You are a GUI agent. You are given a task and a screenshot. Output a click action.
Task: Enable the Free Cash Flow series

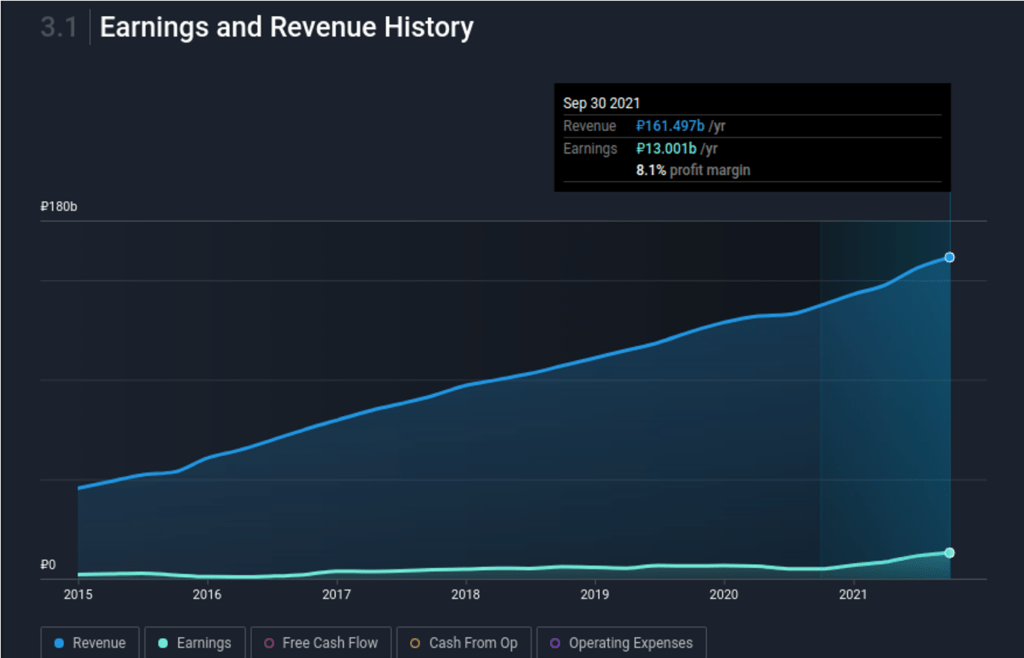[x=320, y=643]
